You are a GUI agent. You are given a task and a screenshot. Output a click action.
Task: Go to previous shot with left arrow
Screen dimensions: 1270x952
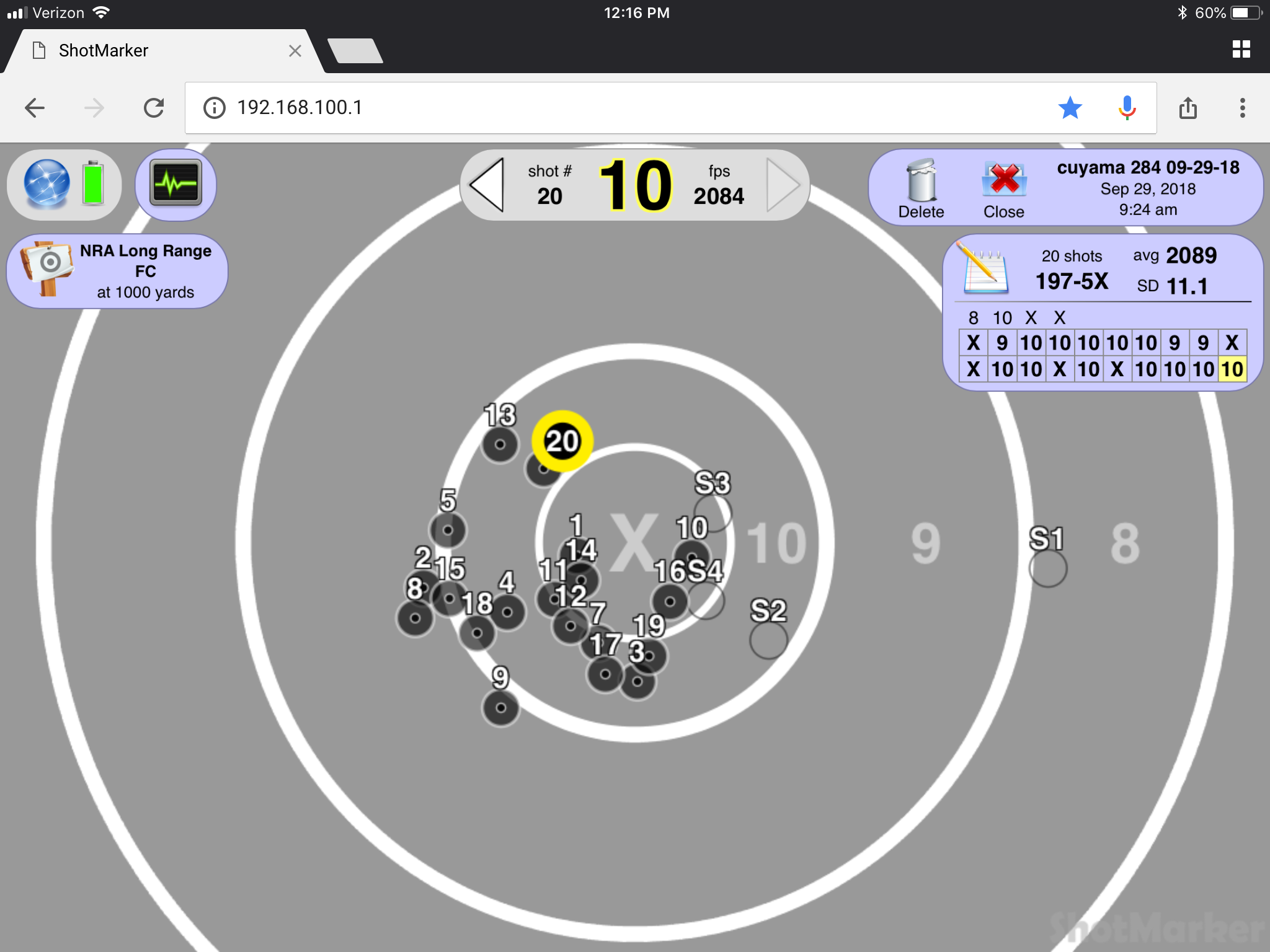[x=487, y=185]
